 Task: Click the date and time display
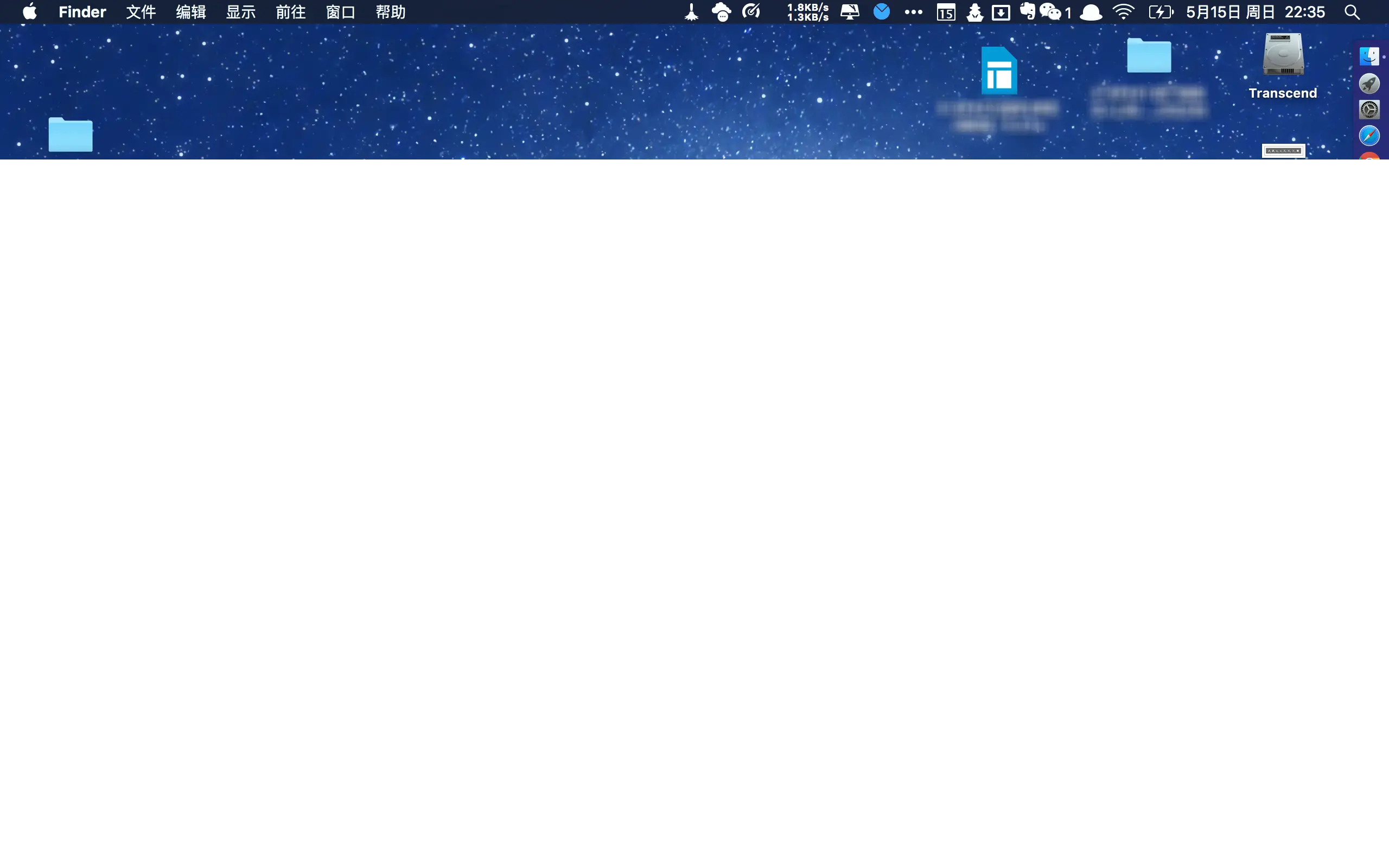(x=1256, y=12)
